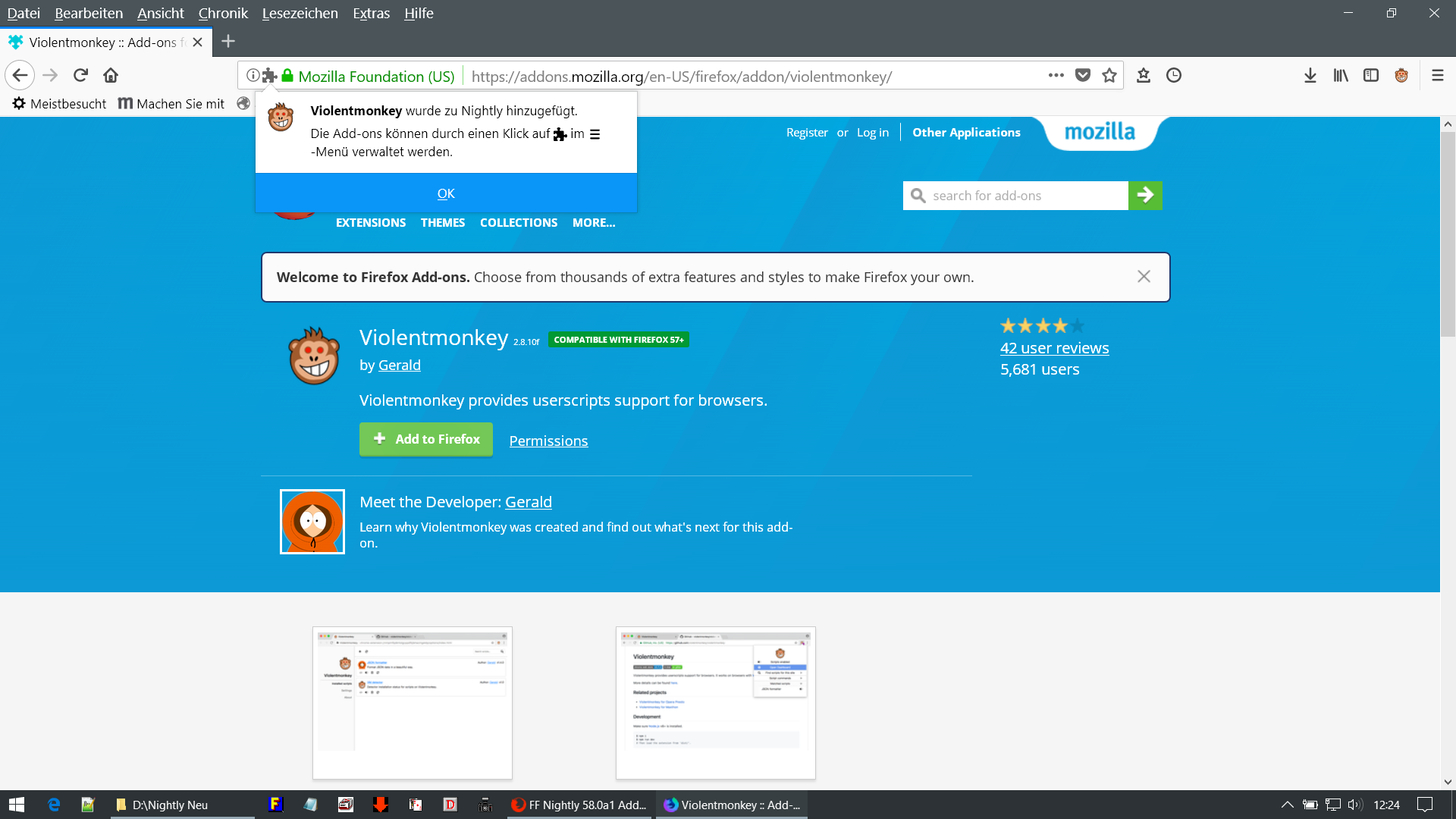
Task: Open the Permissions link
Action: (x=548, y=441)
